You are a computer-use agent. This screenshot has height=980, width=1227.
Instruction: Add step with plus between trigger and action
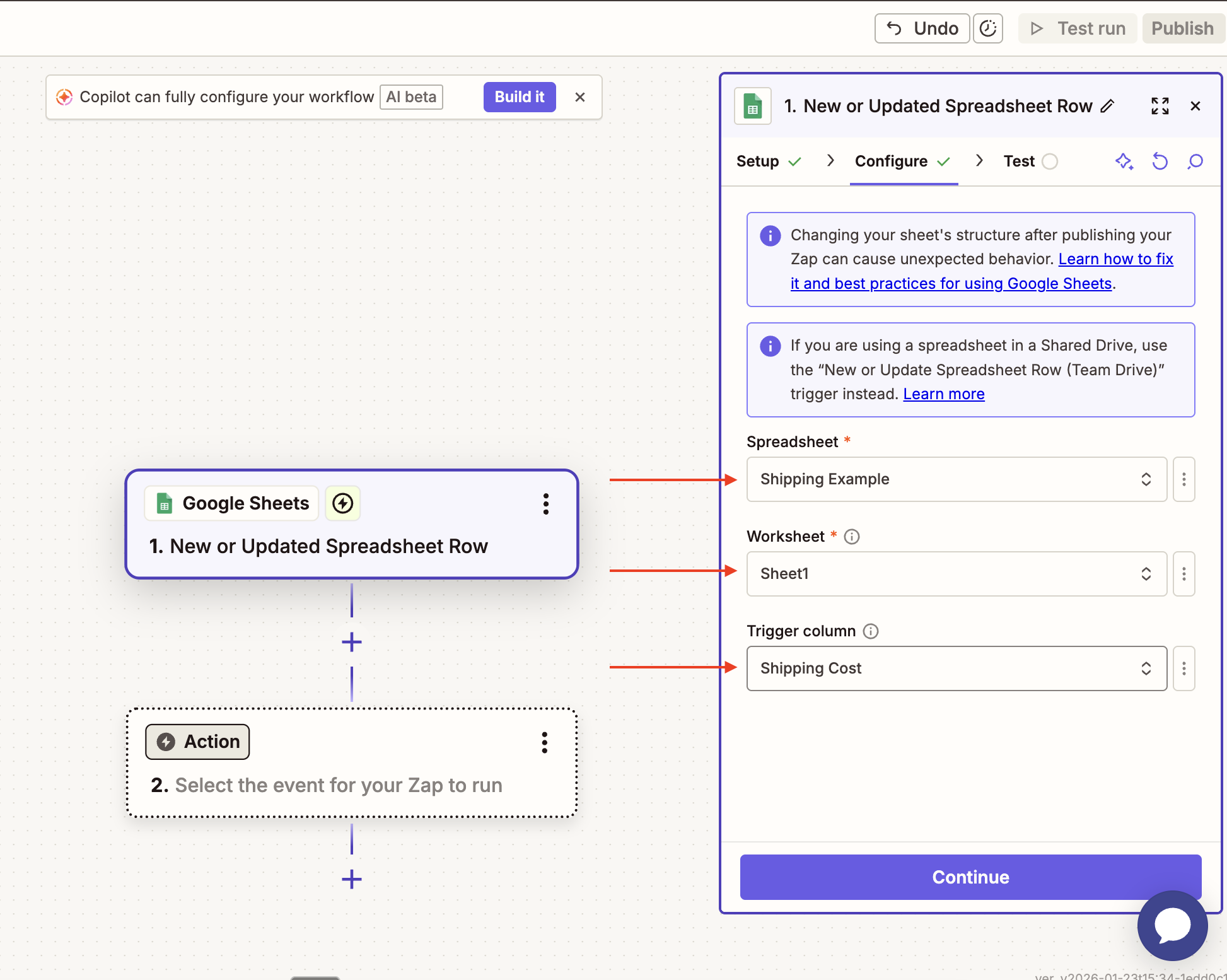click(x=352, y=643)
